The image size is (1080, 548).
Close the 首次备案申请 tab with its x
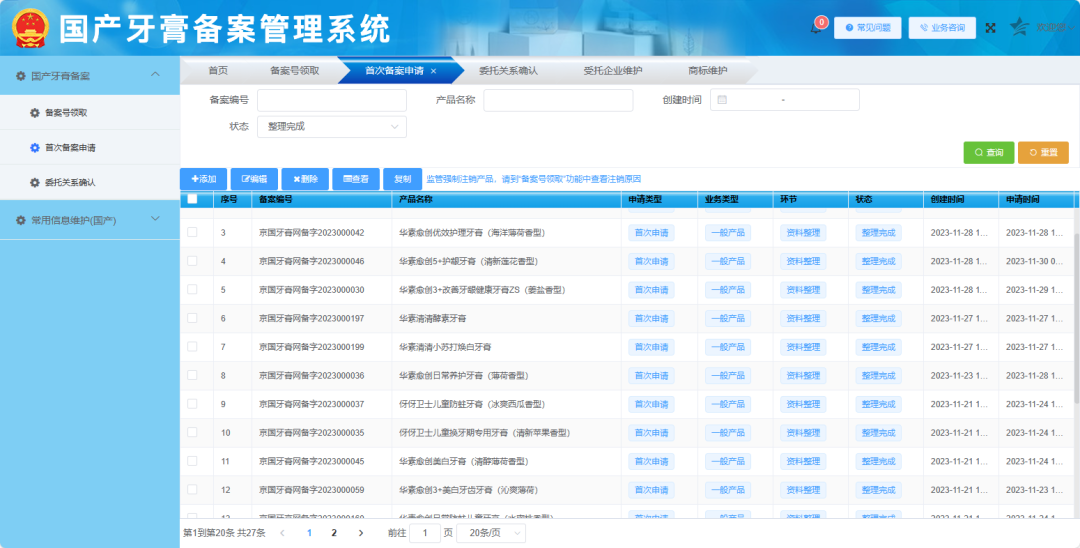(x=433, y=71)
